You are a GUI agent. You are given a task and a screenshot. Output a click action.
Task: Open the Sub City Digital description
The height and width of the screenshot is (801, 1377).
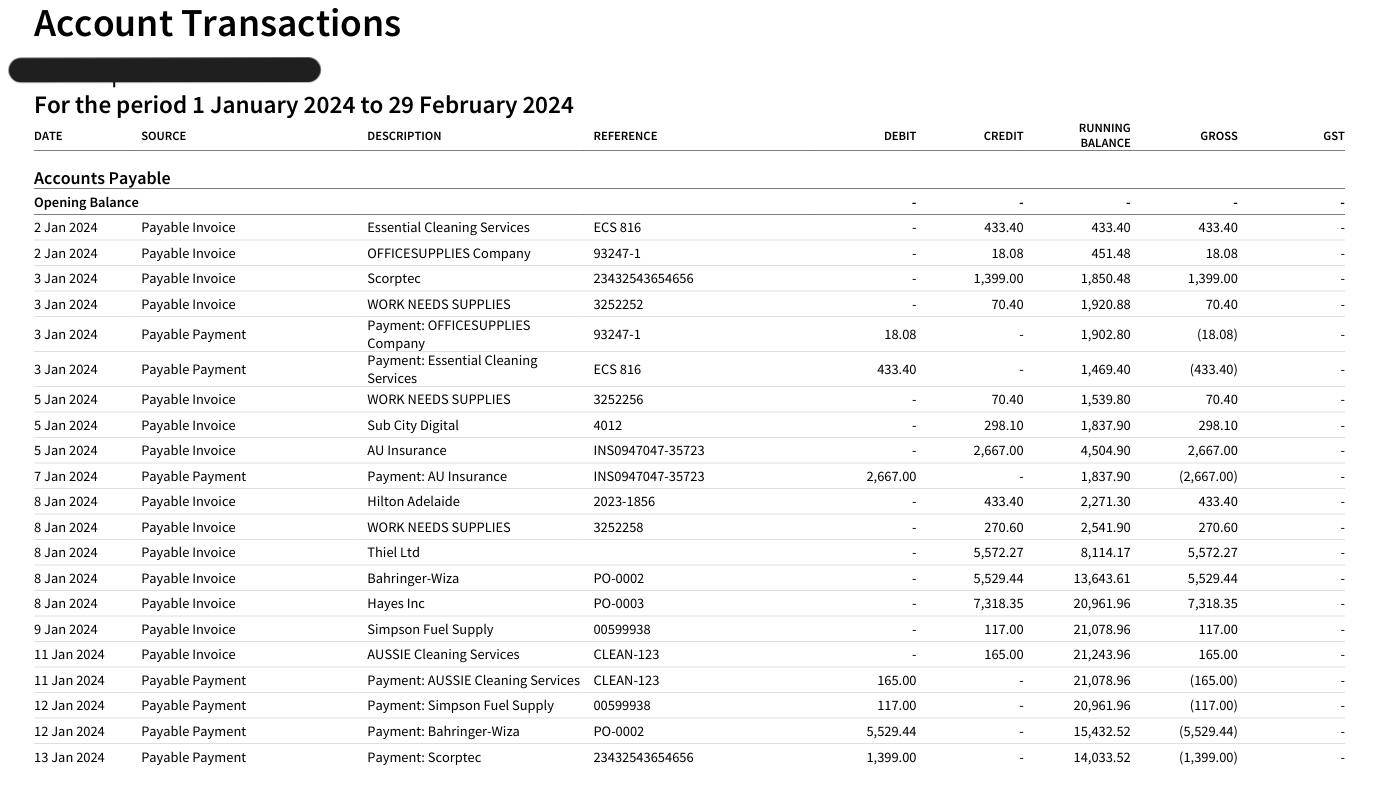click(x=413, y=426)
